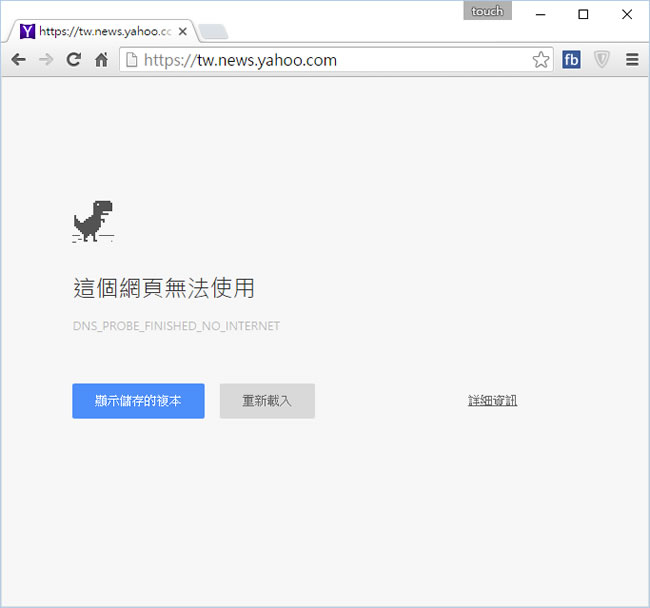This screenshot has height=608, width=650.
Task: Open the Chrome hamburger menu
Action: 632,60
